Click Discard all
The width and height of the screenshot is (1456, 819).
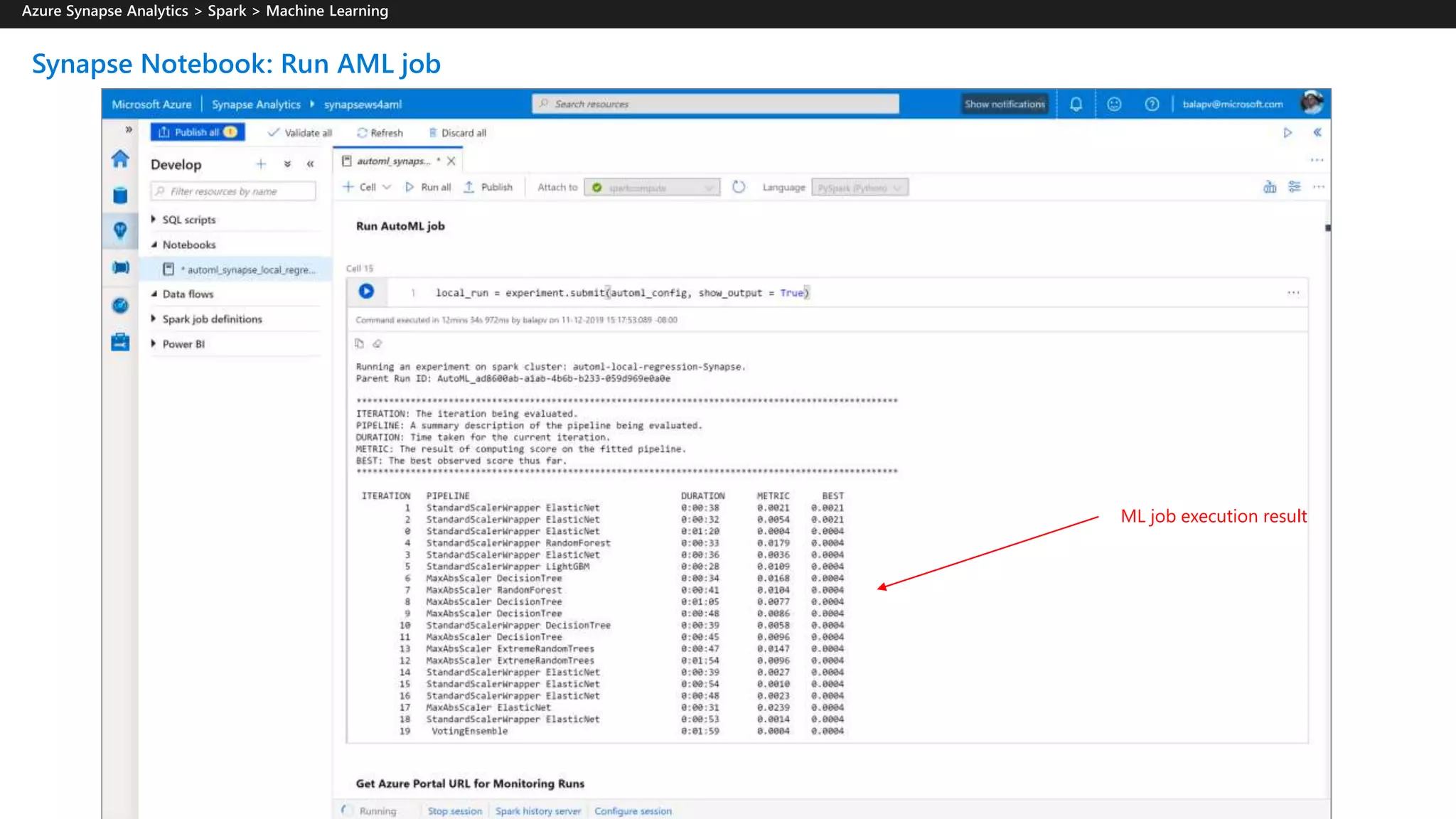pyautogui.click(x=457, y=133)
